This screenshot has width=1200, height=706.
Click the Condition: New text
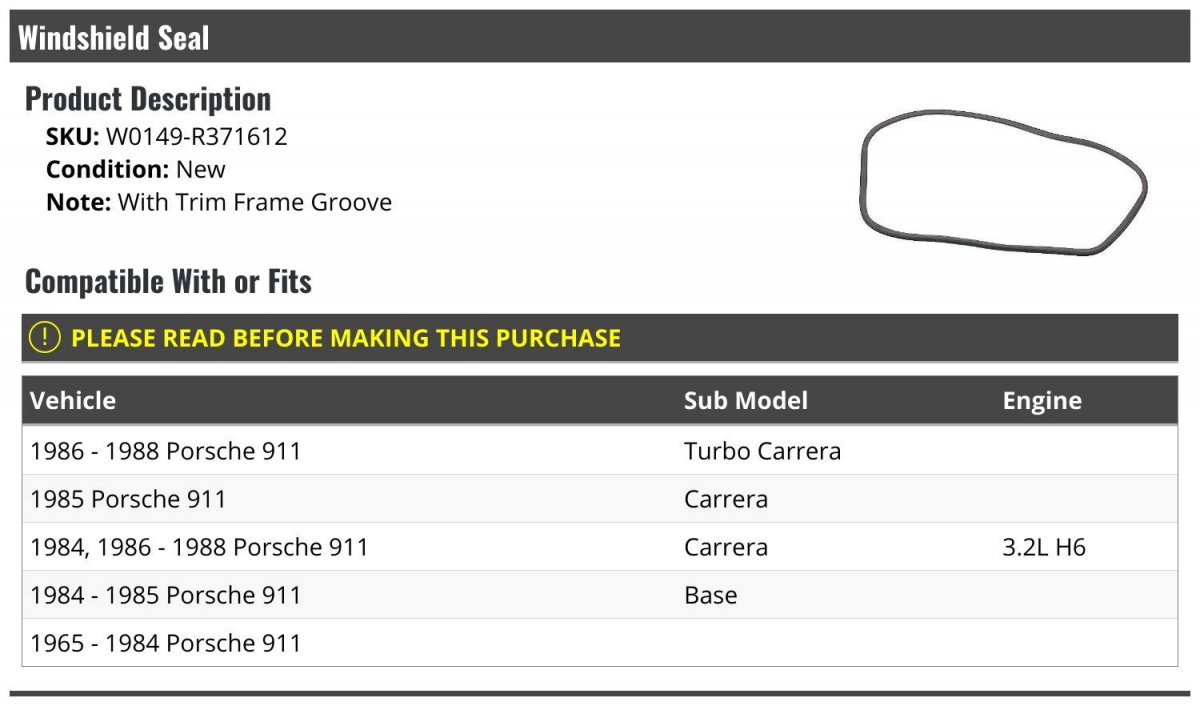point(136,169)
